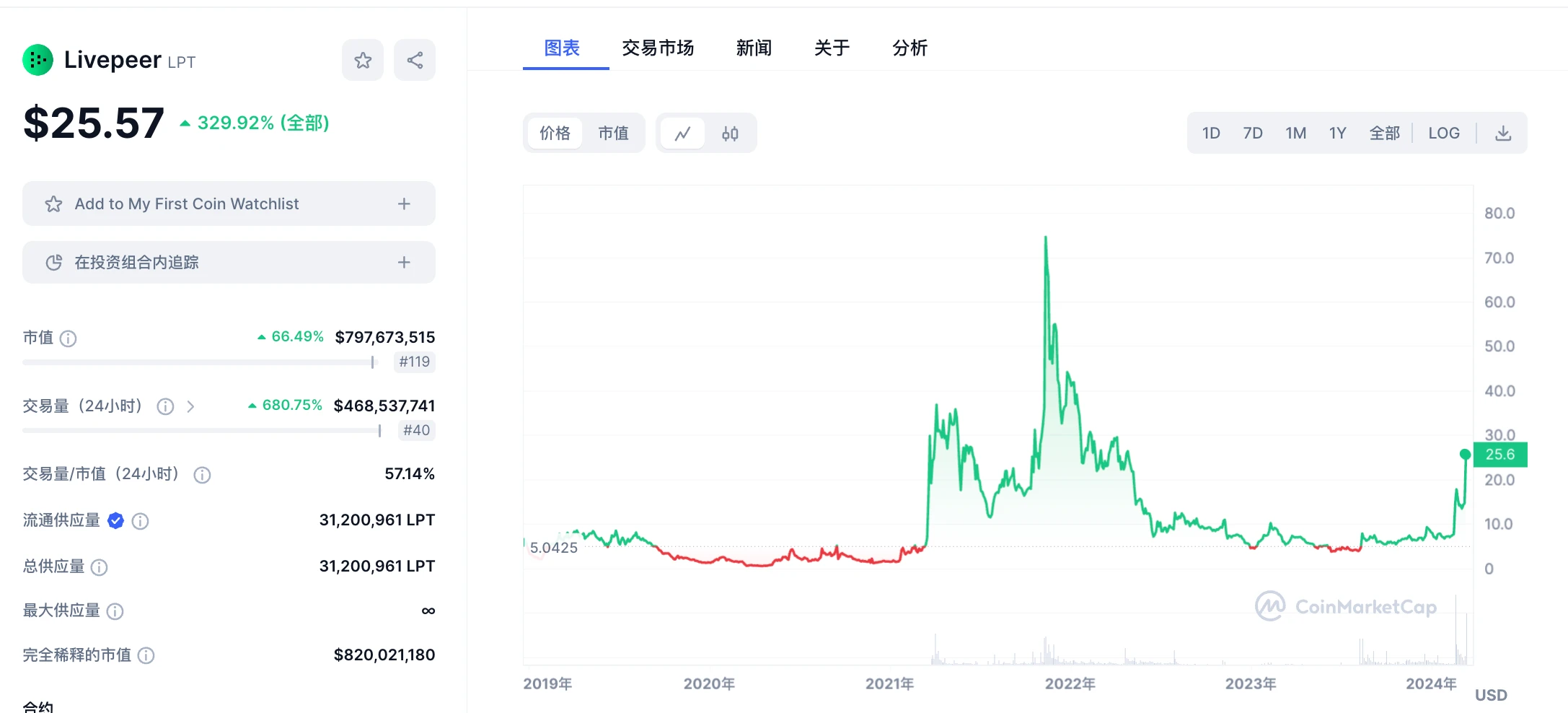Switch to the 交易市场 tab
1568x713 pixels.
658,48
